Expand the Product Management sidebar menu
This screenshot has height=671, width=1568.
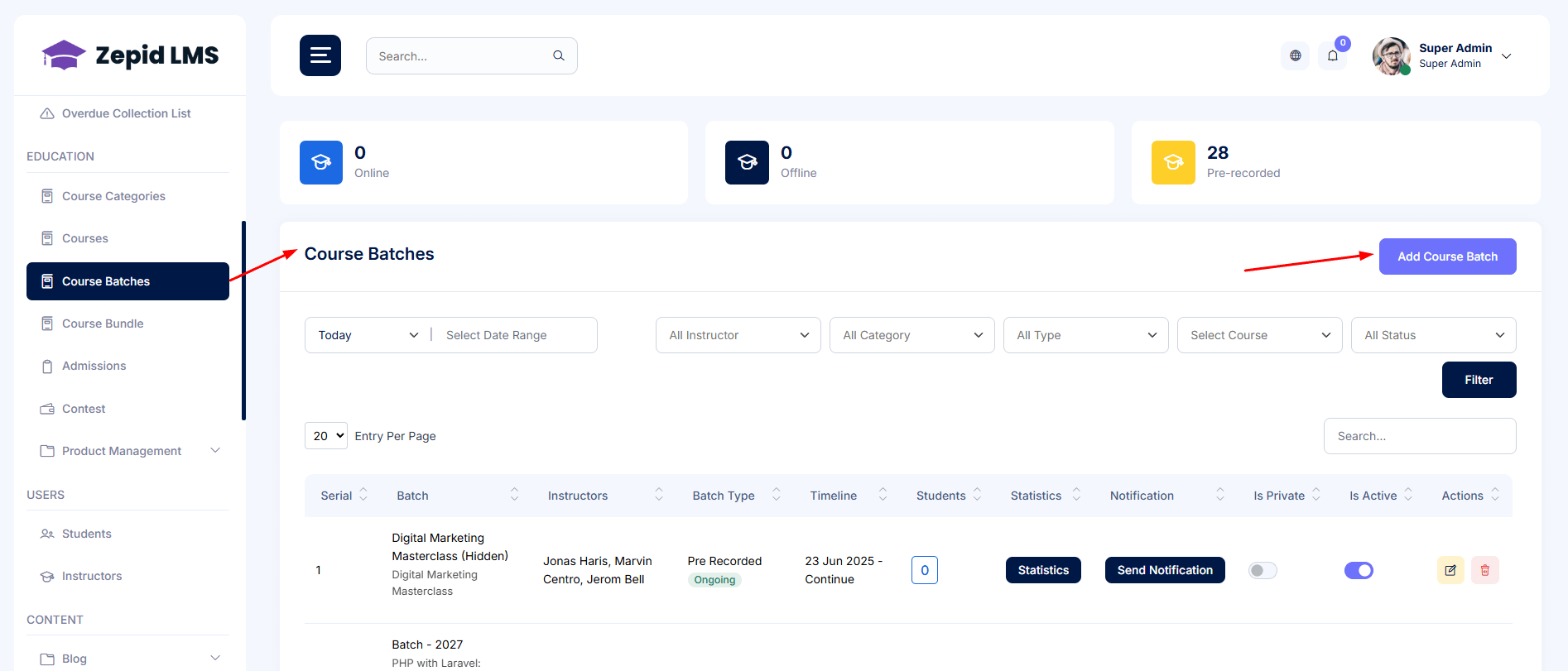click(127, 450)
